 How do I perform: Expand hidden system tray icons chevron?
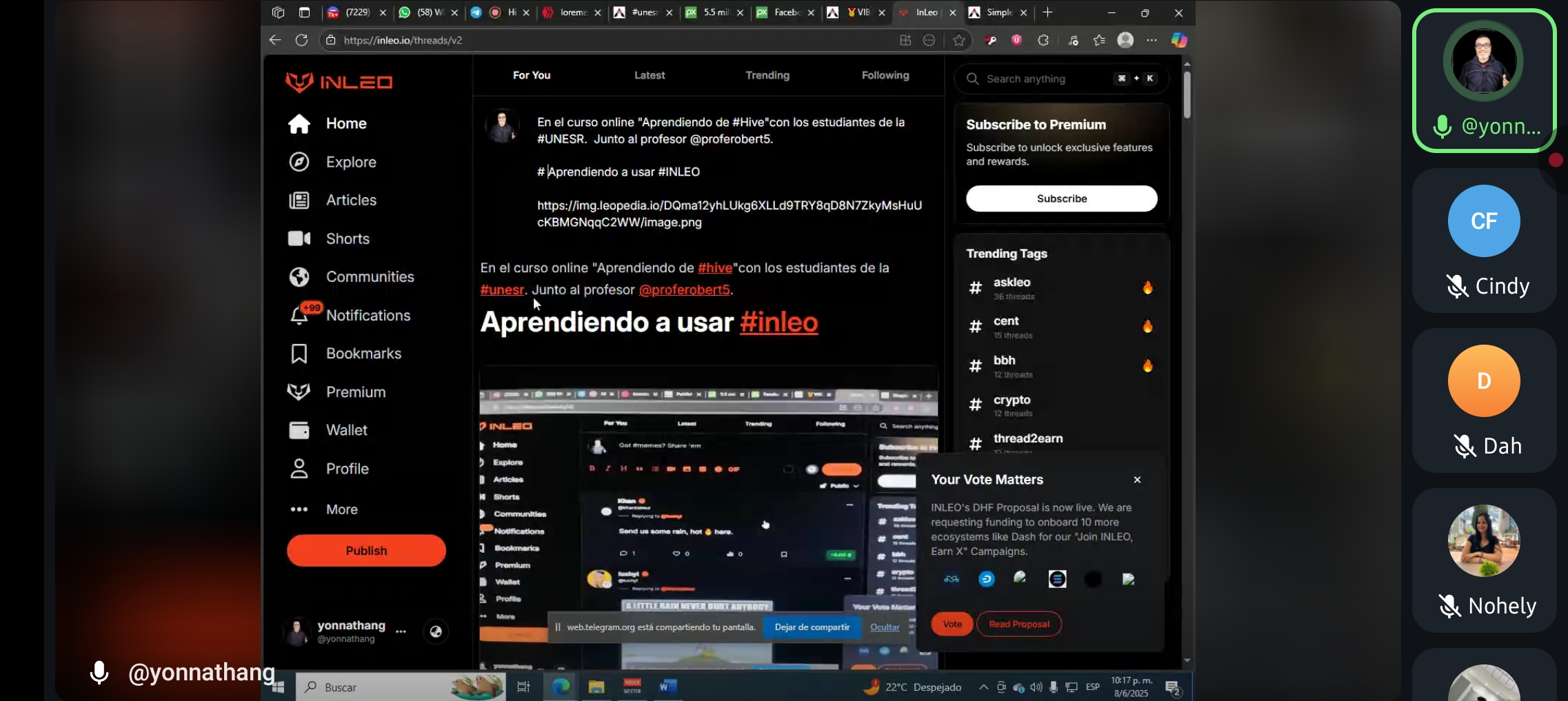point(983,687)
